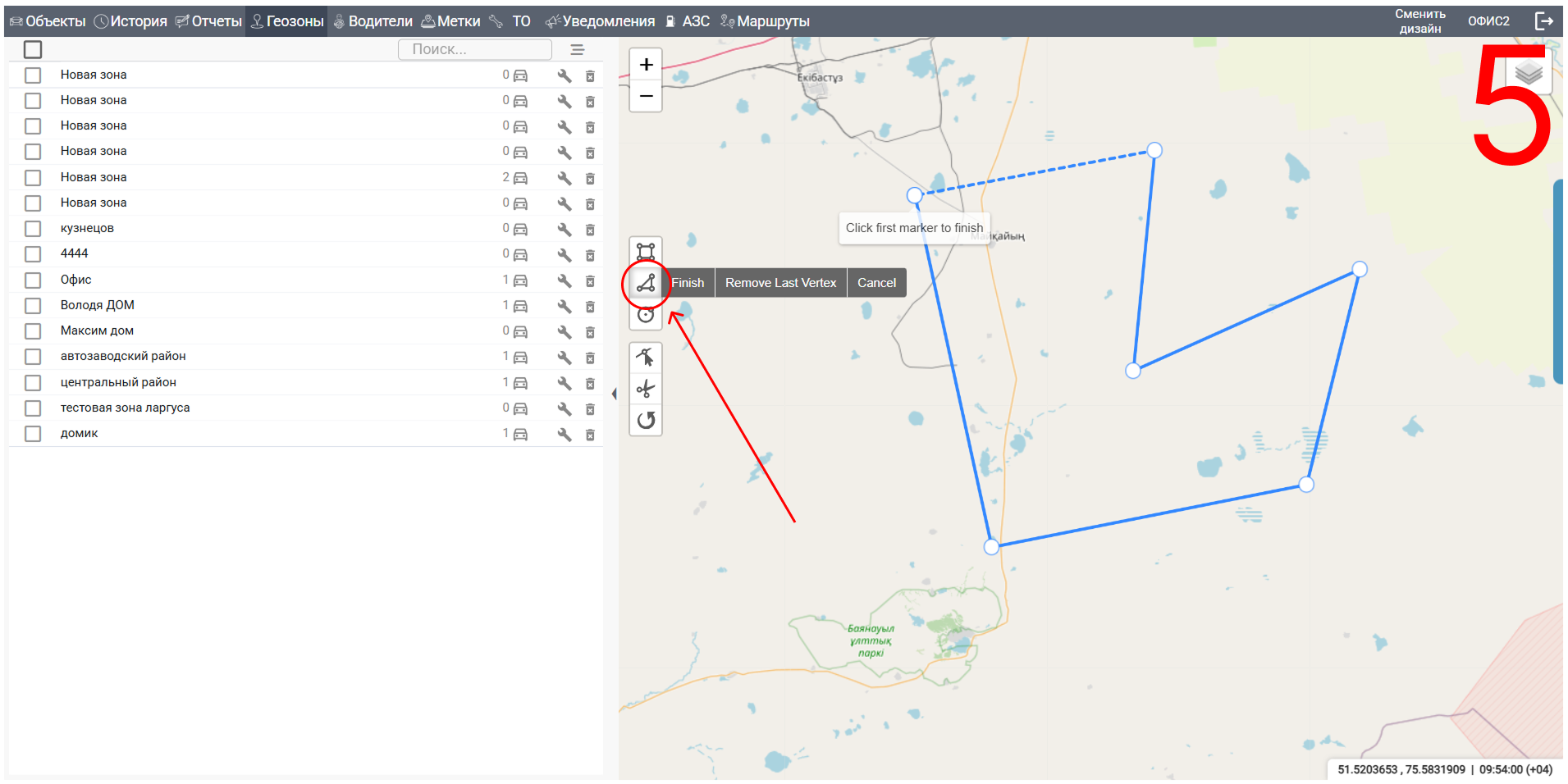1568x784 pixels.
Task: Check the кузнецов geozone checkbox
Action: (x=33, y=229)
